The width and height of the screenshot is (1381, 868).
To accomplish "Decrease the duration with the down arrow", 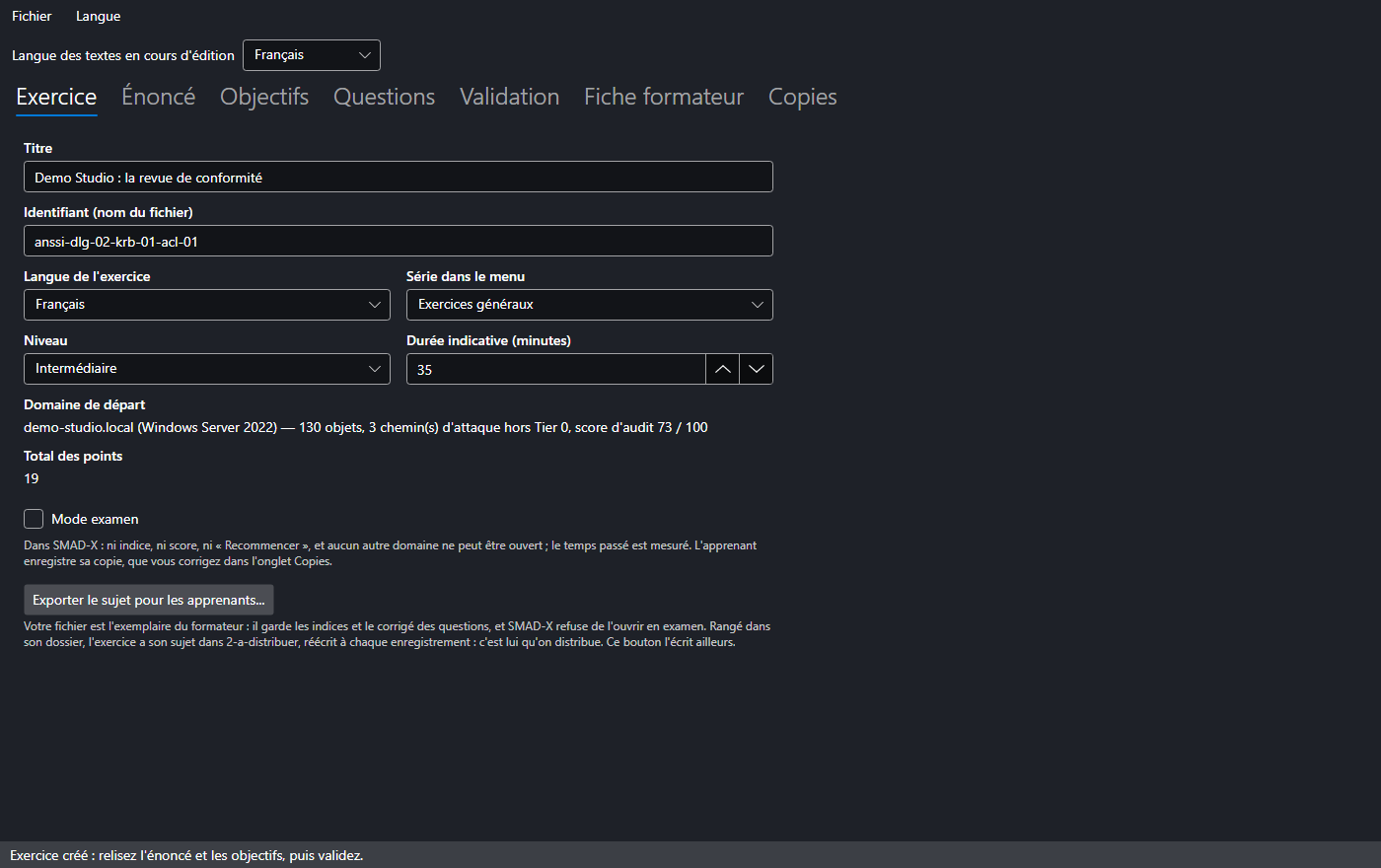I will pyautogui.click(x=757, y=369).
